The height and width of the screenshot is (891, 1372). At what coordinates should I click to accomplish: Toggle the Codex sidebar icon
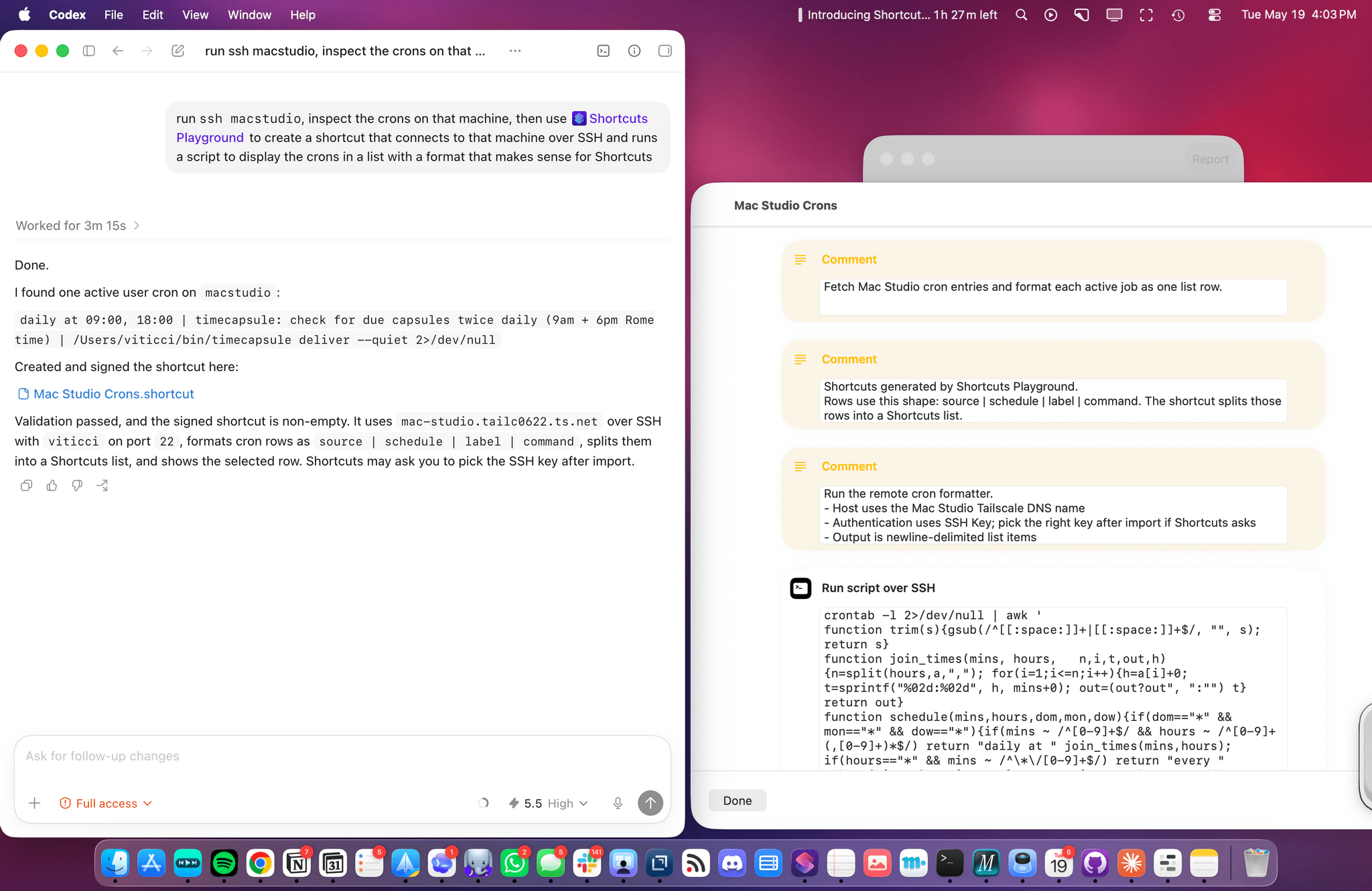(88, 51)
